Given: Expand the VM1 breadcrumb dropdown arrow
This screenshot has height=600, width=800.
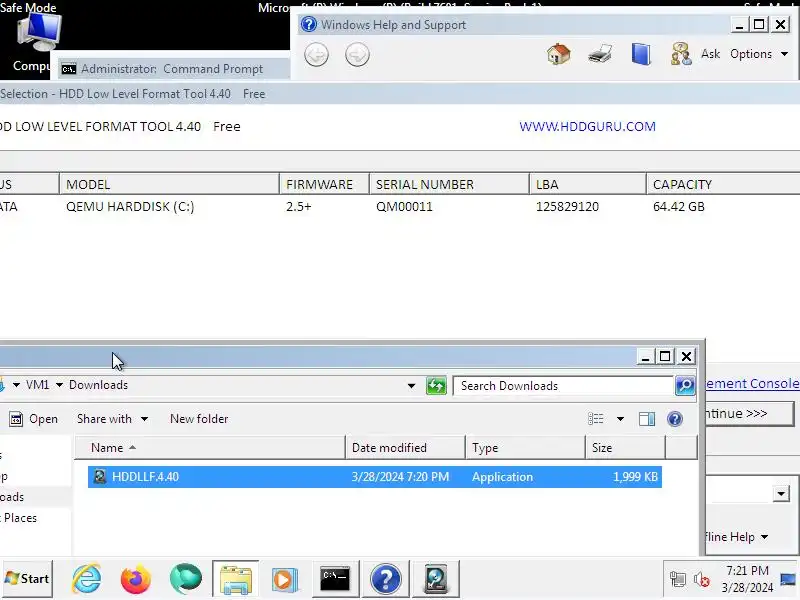Looking at the screenshot, I should [x=59, y=385].
